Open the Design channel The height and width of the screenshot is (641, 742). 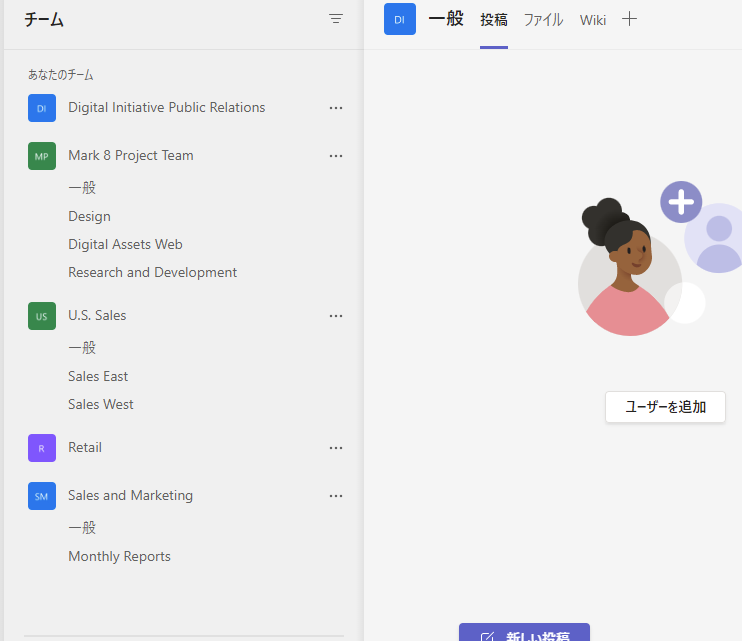[x=89, y=216]
